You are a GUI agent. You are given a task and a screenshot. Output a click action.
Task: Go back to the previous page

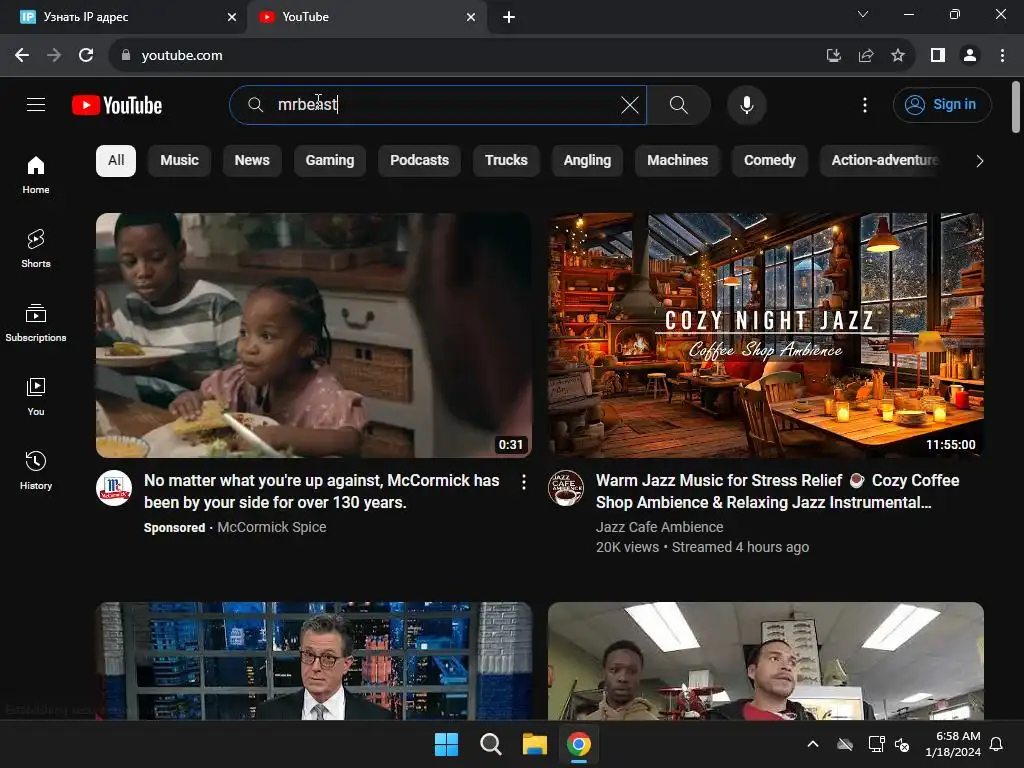[22, 56]
